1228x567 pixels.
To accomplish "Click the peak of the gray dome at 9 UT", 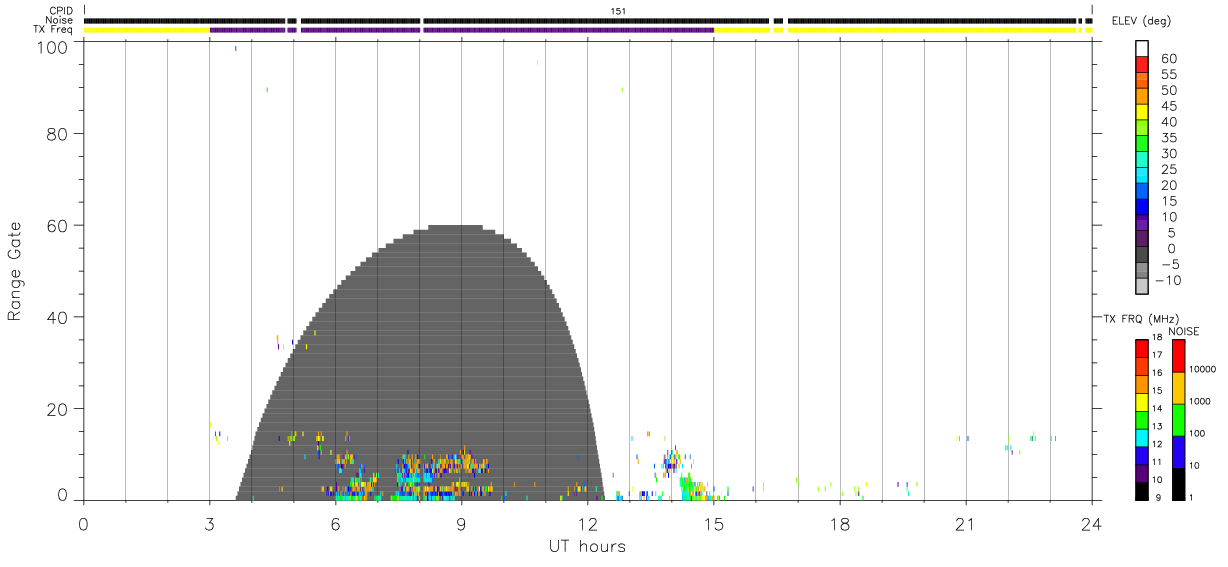I will [x=461, y=228].
